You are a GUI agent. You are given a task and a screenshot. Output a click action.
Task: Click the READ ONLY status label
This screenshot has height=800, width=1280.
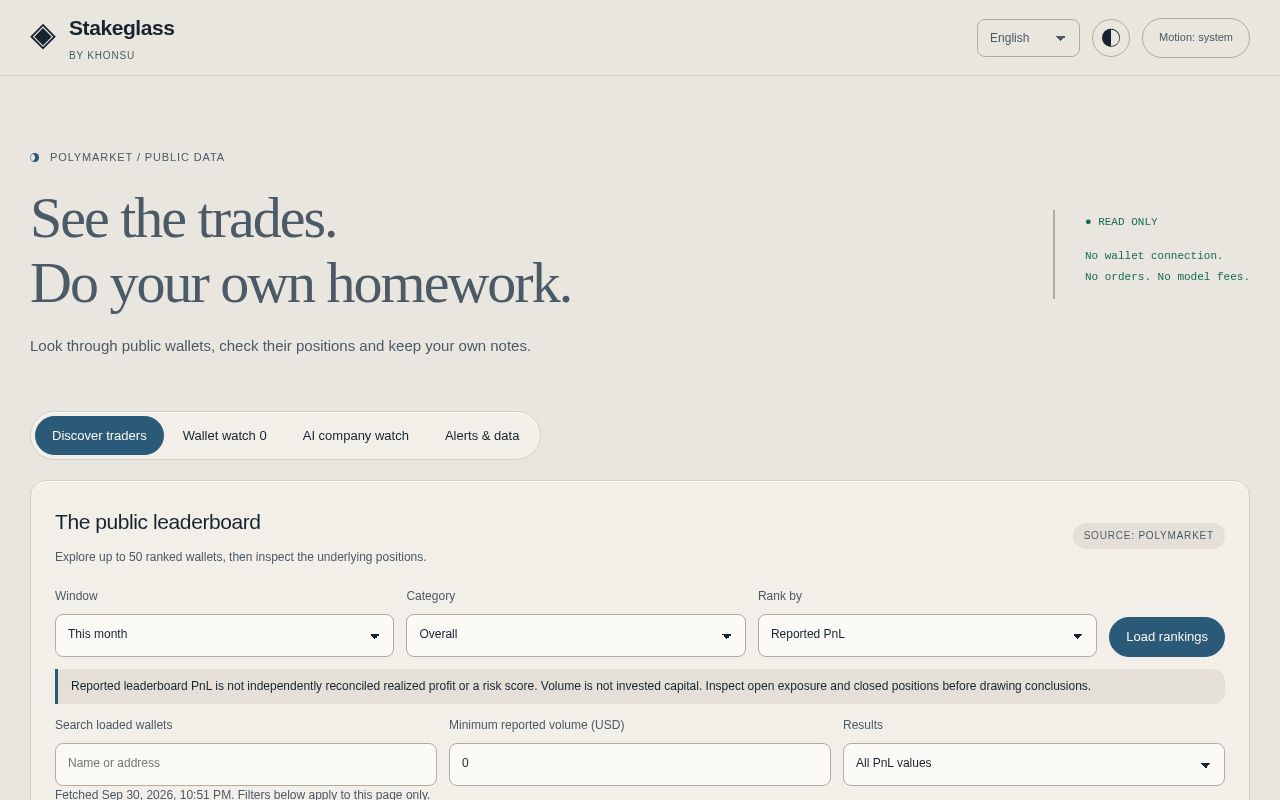1121,222
